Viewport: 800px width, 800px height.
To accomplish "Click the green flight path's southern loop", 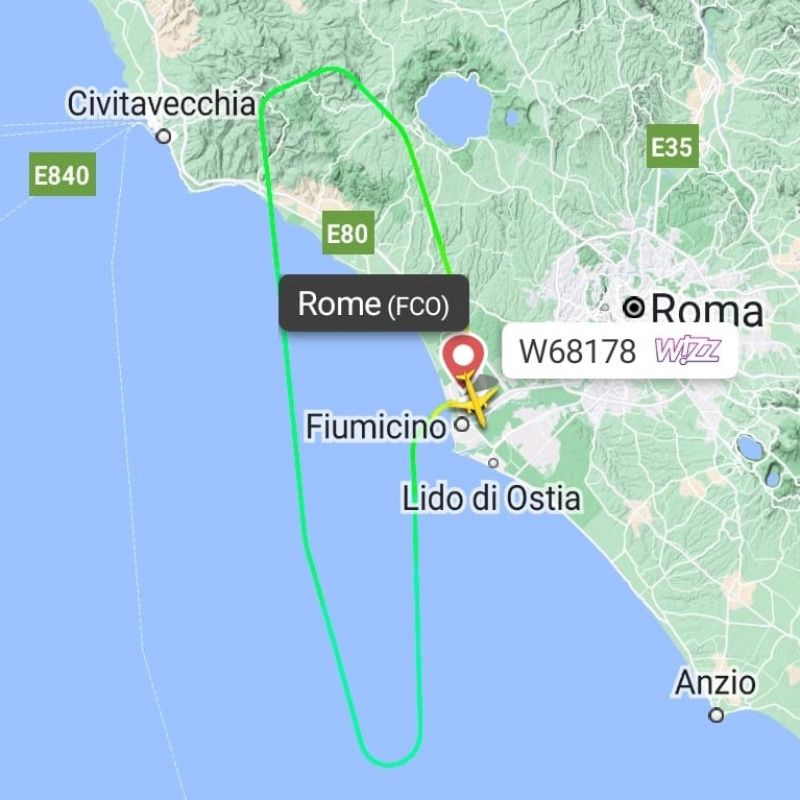I will tap(389, 754).
